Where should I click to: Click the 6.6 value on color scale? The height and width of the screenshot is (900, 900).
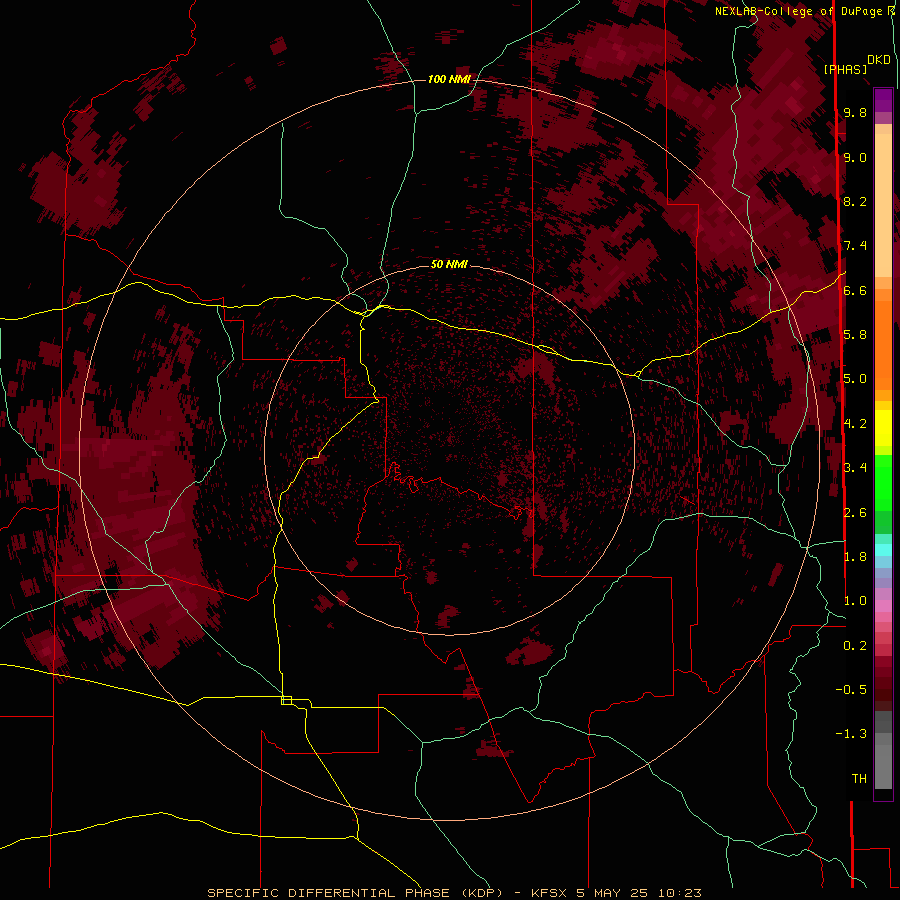click(855, 290)
